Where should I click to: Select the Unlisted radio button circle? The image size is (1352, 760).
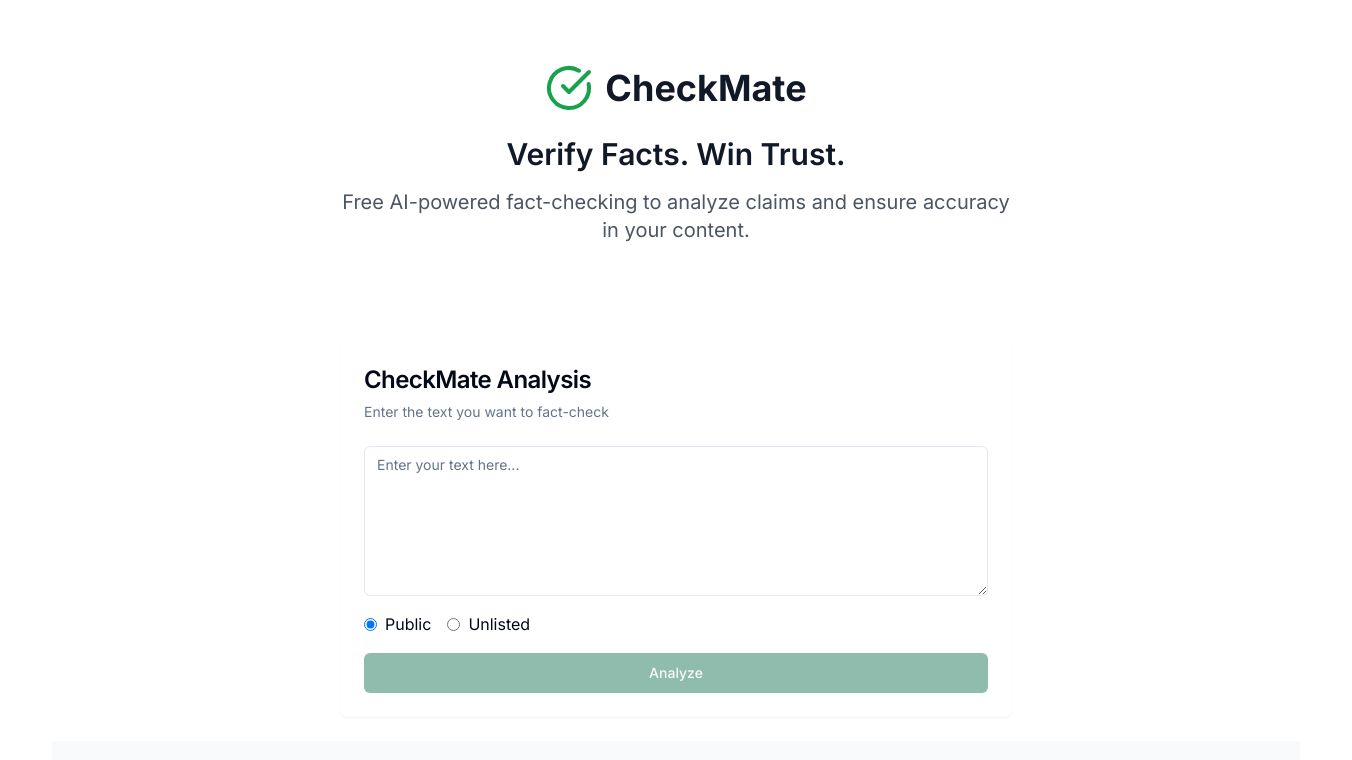point(454,625)
